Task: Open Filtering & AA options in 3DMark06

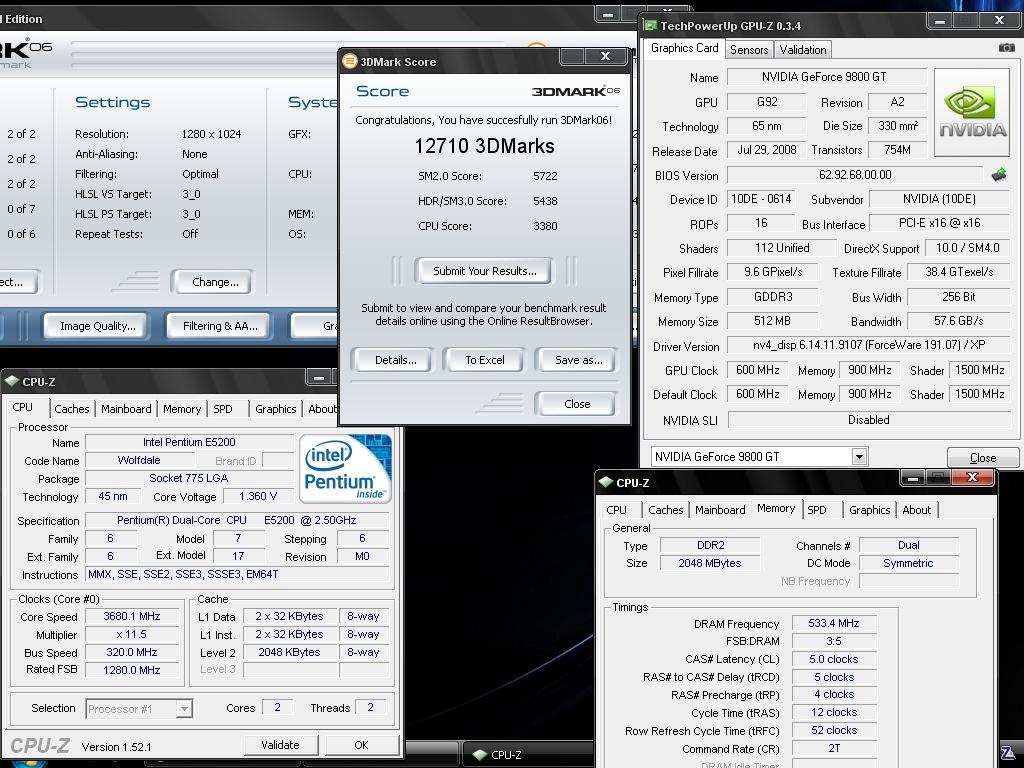Action: (220, 326)
